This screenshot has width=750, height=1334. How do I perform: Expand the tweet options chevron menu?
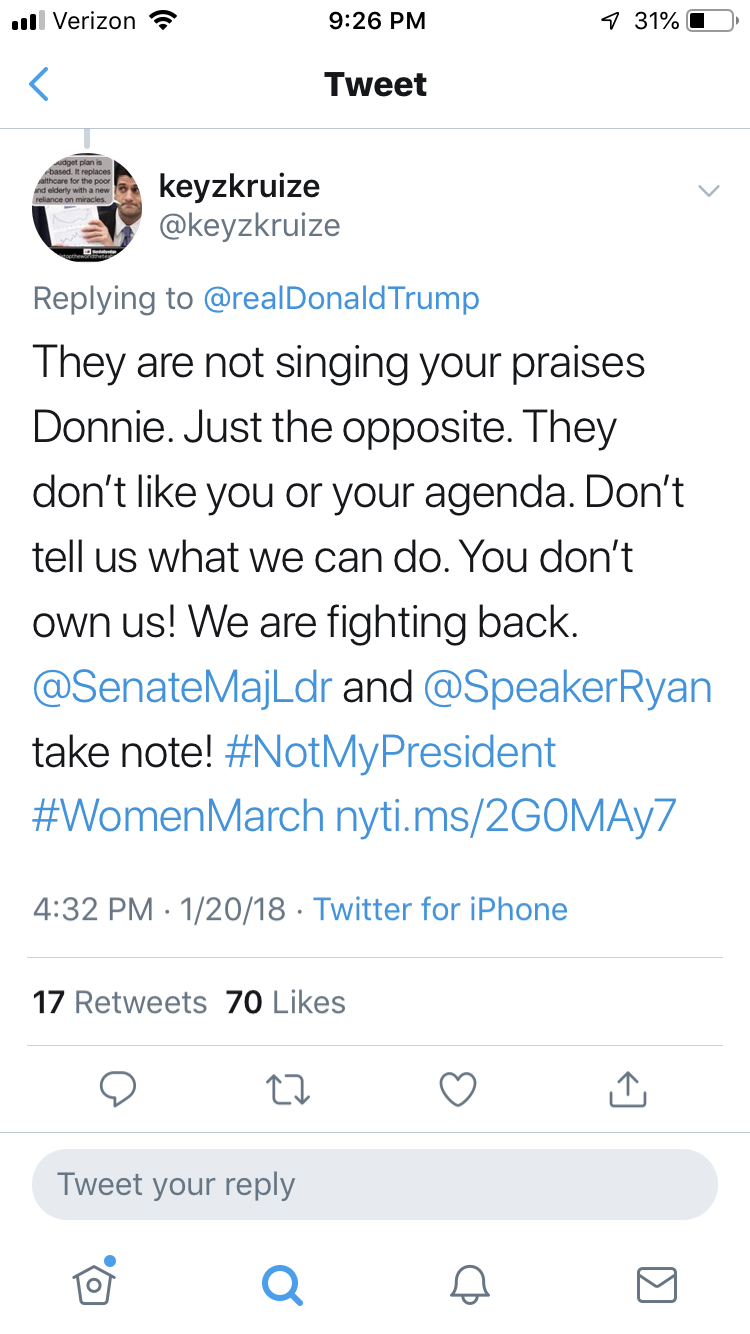click(x=708, y=191)
